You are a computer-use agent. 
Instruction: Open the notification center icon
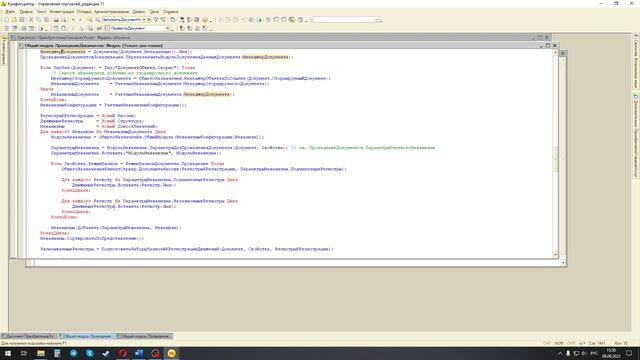tap(629, 353)
